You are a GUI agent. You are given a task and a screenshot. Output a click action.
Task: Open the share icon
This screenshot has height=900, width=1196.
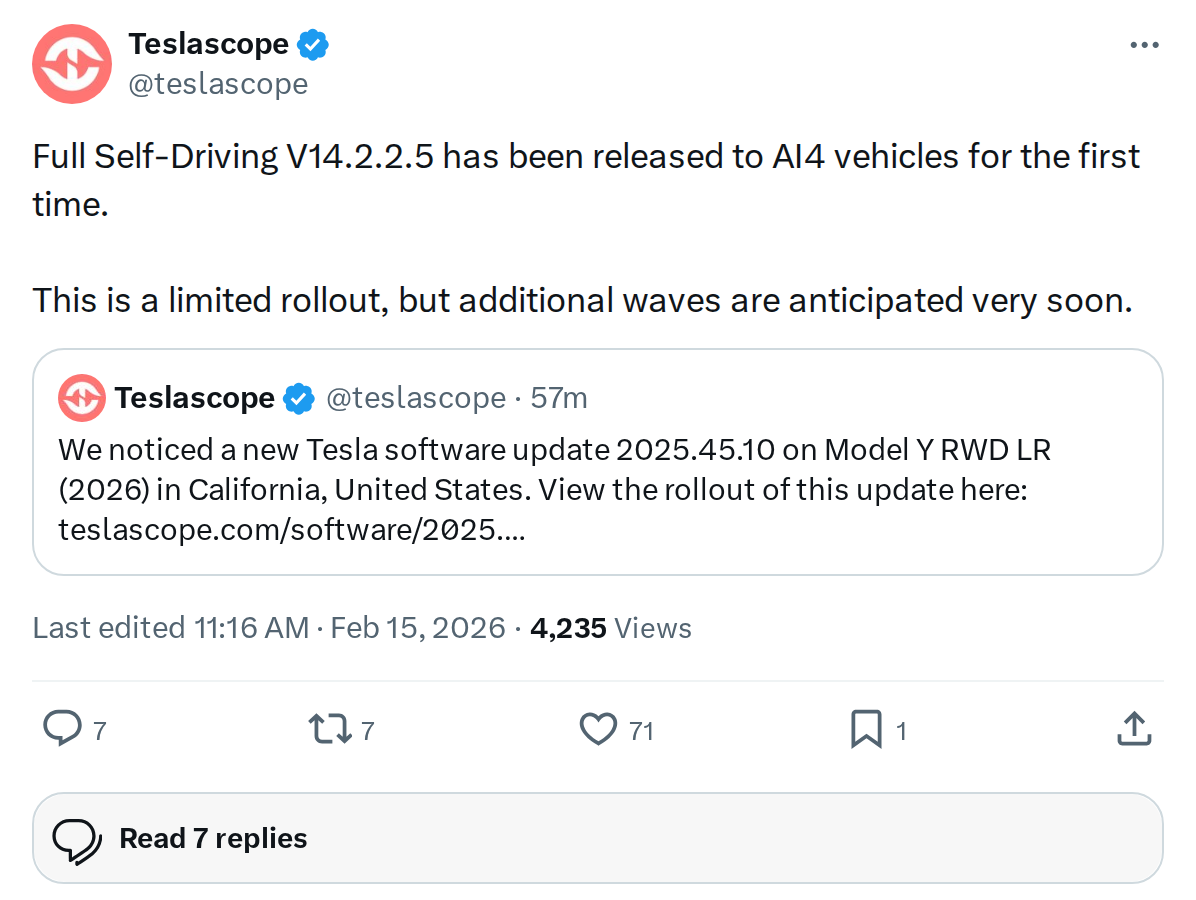[x=1133, y=729]
